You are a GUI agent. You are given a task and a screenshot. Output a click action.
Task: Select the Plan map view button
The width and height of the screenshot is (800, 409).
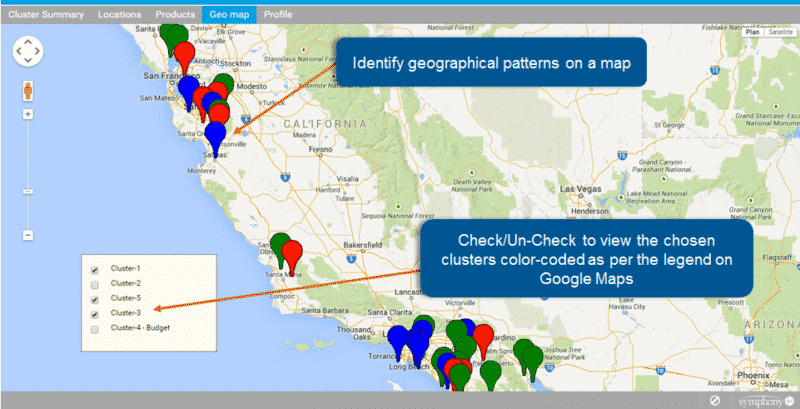click(752, 32)
